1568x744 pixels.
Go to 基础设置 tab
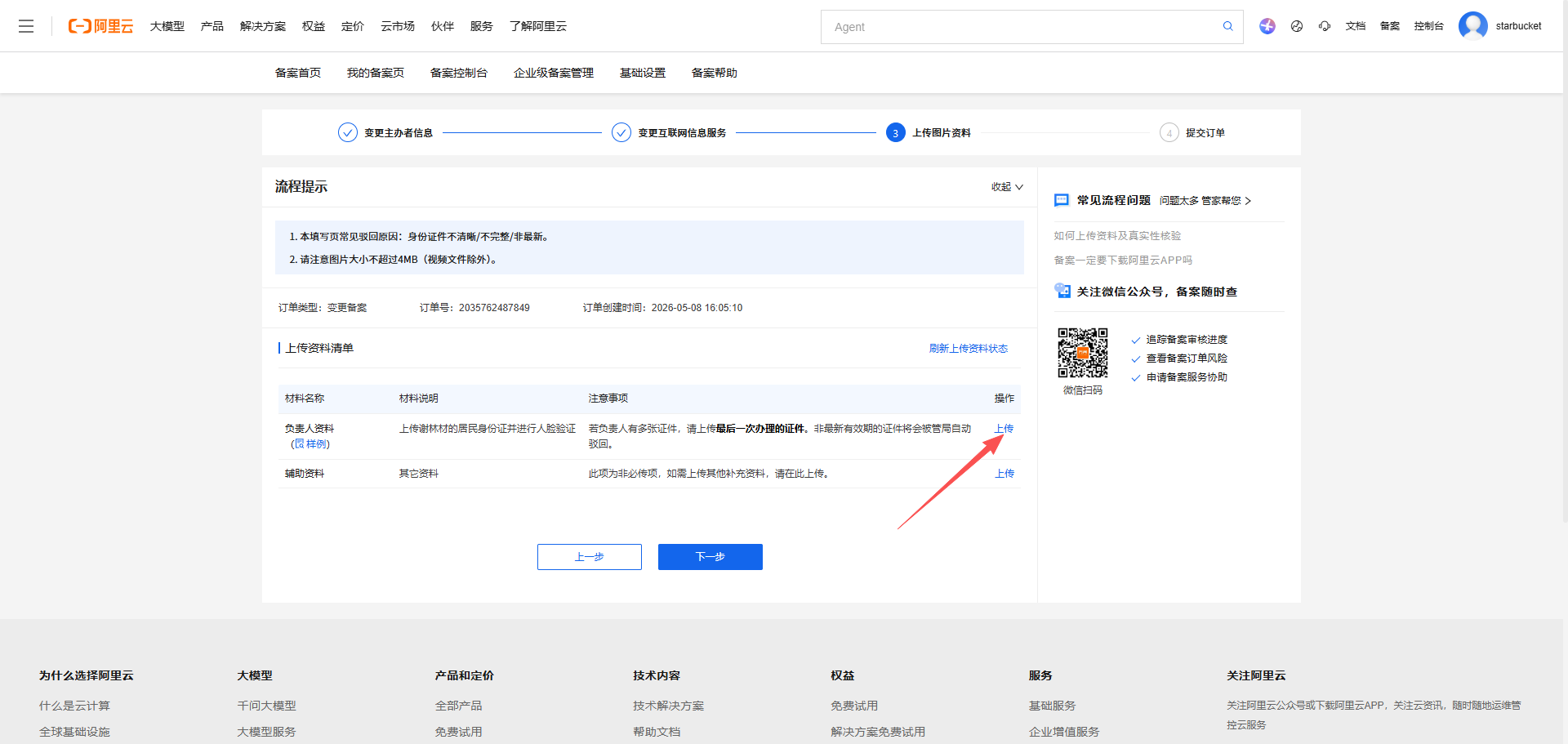[643, 73]
